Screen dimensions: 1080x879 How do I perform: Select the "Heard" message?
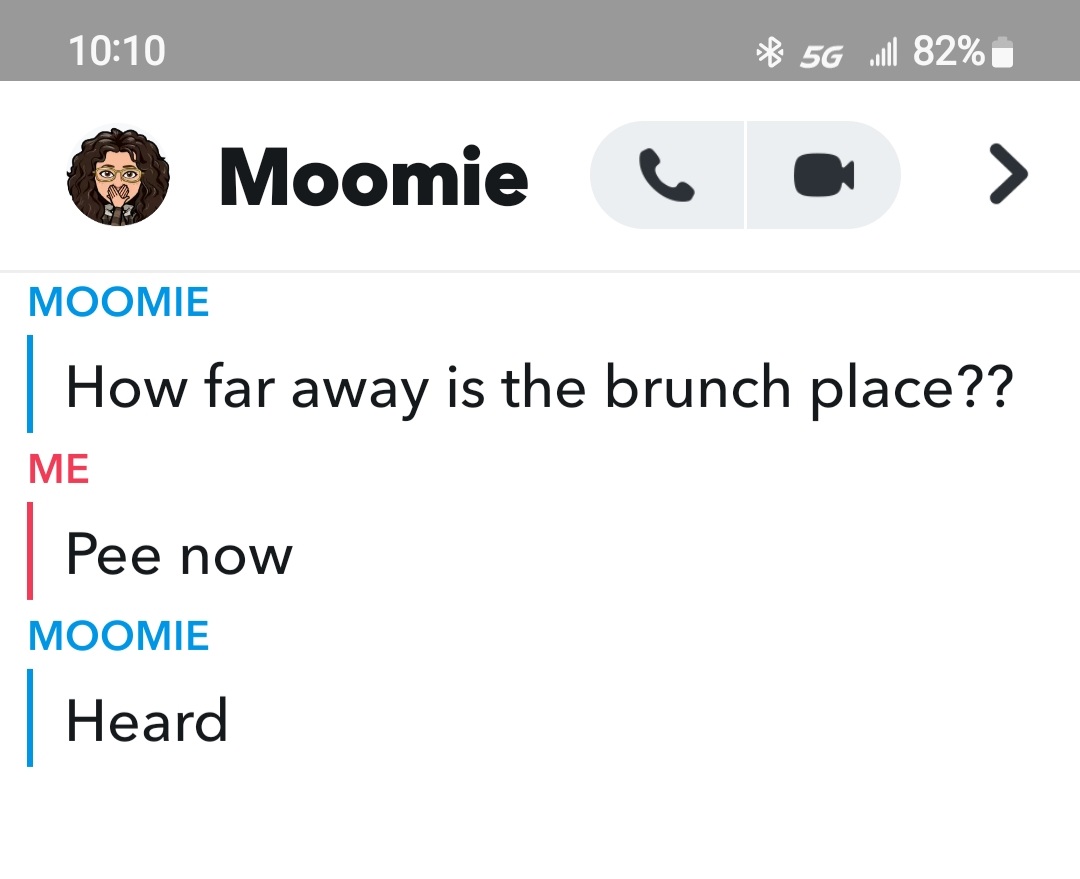146,720
